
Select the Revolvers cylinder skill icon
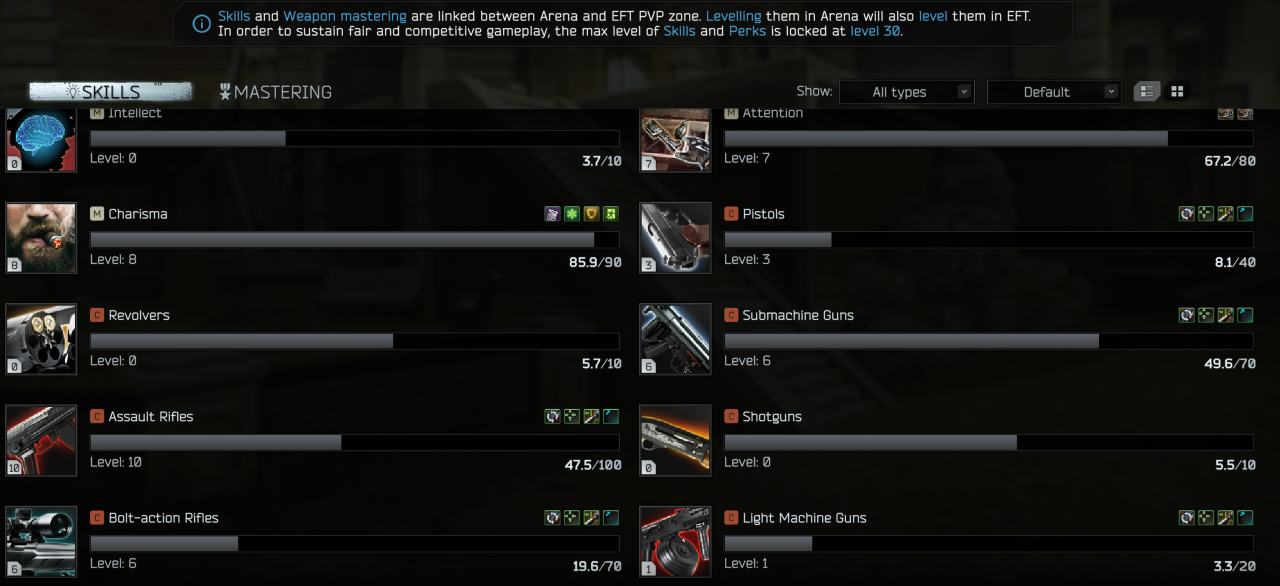tap(41, 339)
